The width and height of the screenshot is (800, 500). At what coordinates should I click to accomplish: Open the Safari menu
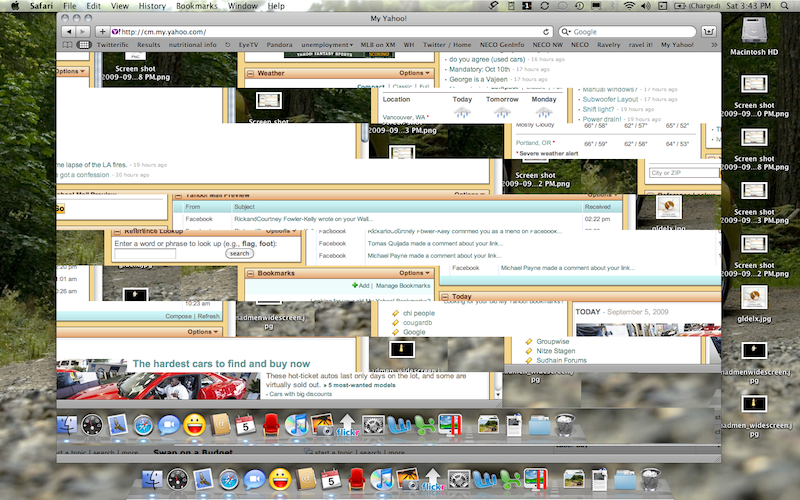coord(41,6)
